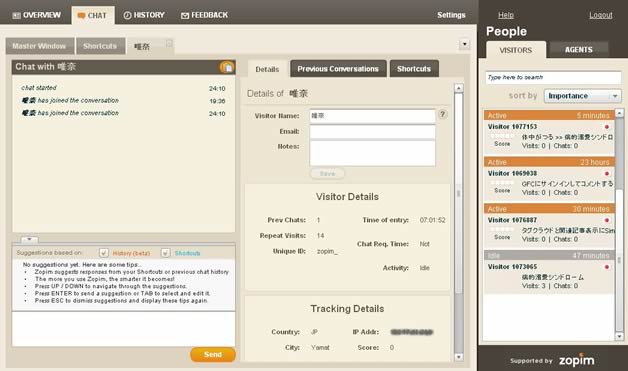
Task: Click score stars for Visitor 1076887
Action: click(502, 230)
